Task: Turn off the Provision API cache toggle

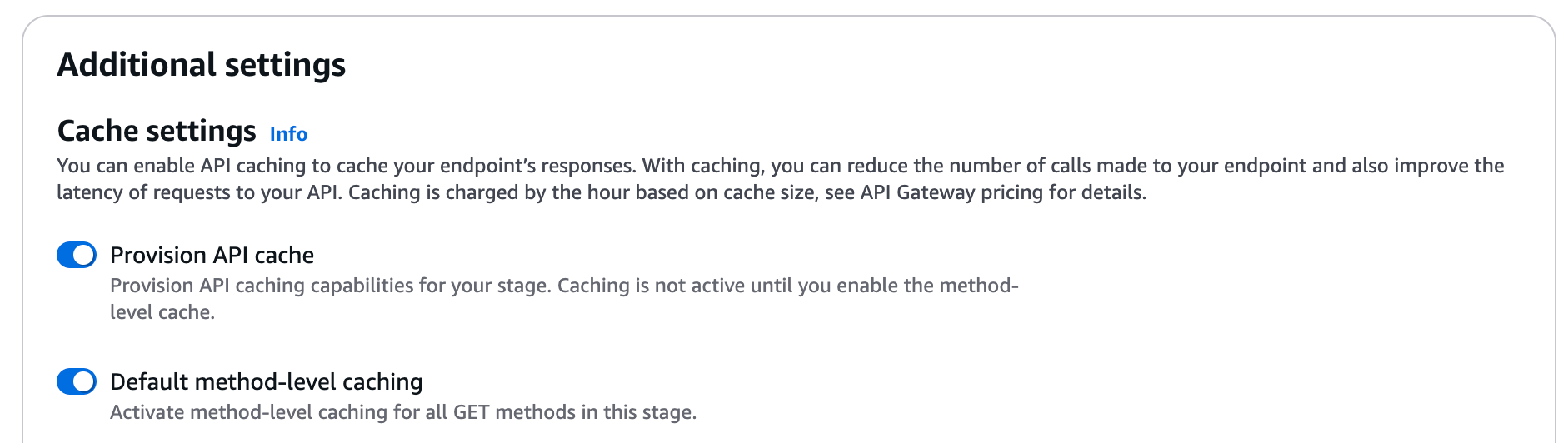Action: [x=77, y=255]
